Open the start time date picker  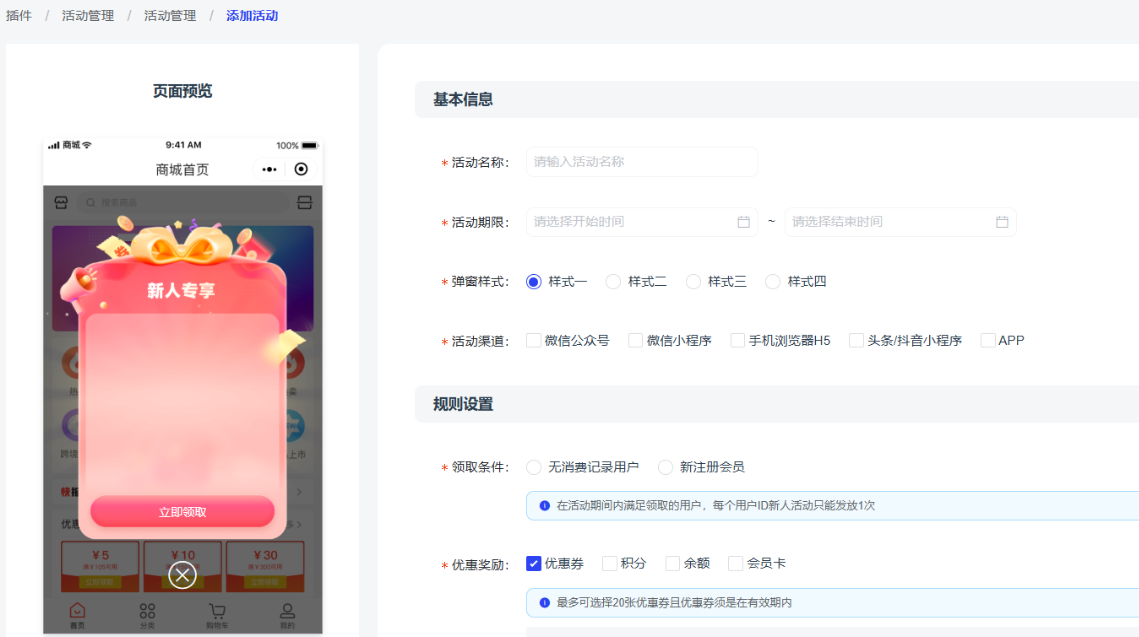630,222
